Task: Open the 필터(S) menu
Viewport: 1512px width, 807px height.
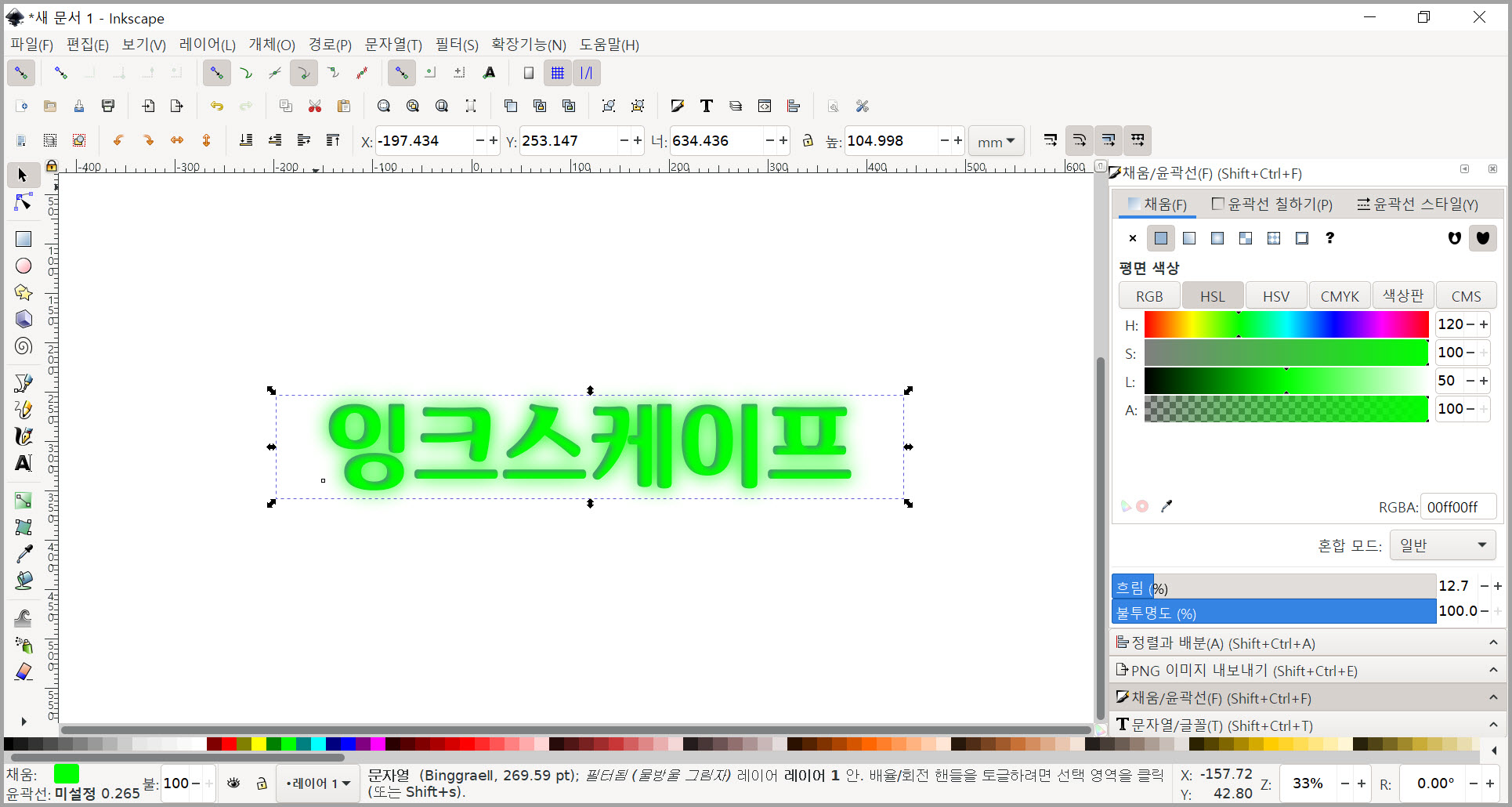Action: click(457, 45)
